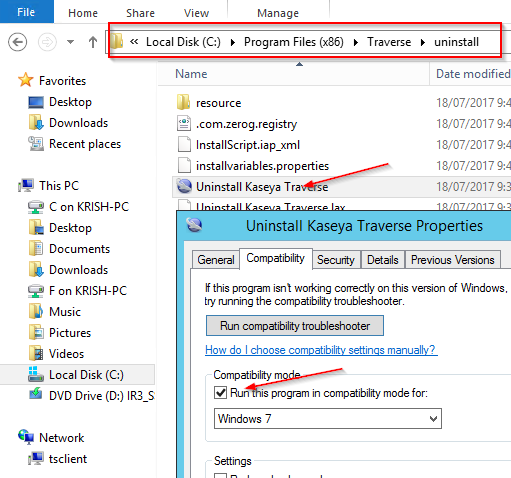Image resolution: width=511 pixels, height=478 pixels.
Task: Select the Traverse breadcrumb
Action: 389,42
